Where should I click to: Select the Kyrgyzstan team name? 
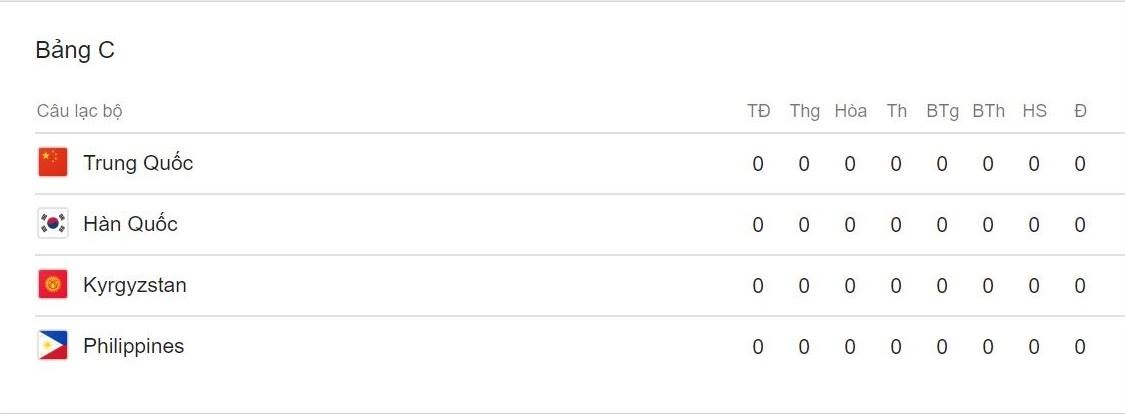point(134,285)
